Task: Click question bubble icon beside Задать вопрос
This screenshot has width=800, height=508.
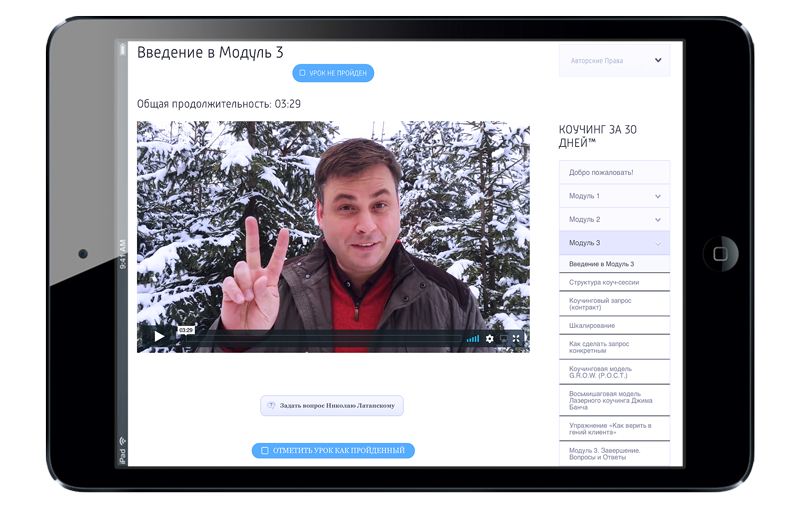Action: point(271,406)
